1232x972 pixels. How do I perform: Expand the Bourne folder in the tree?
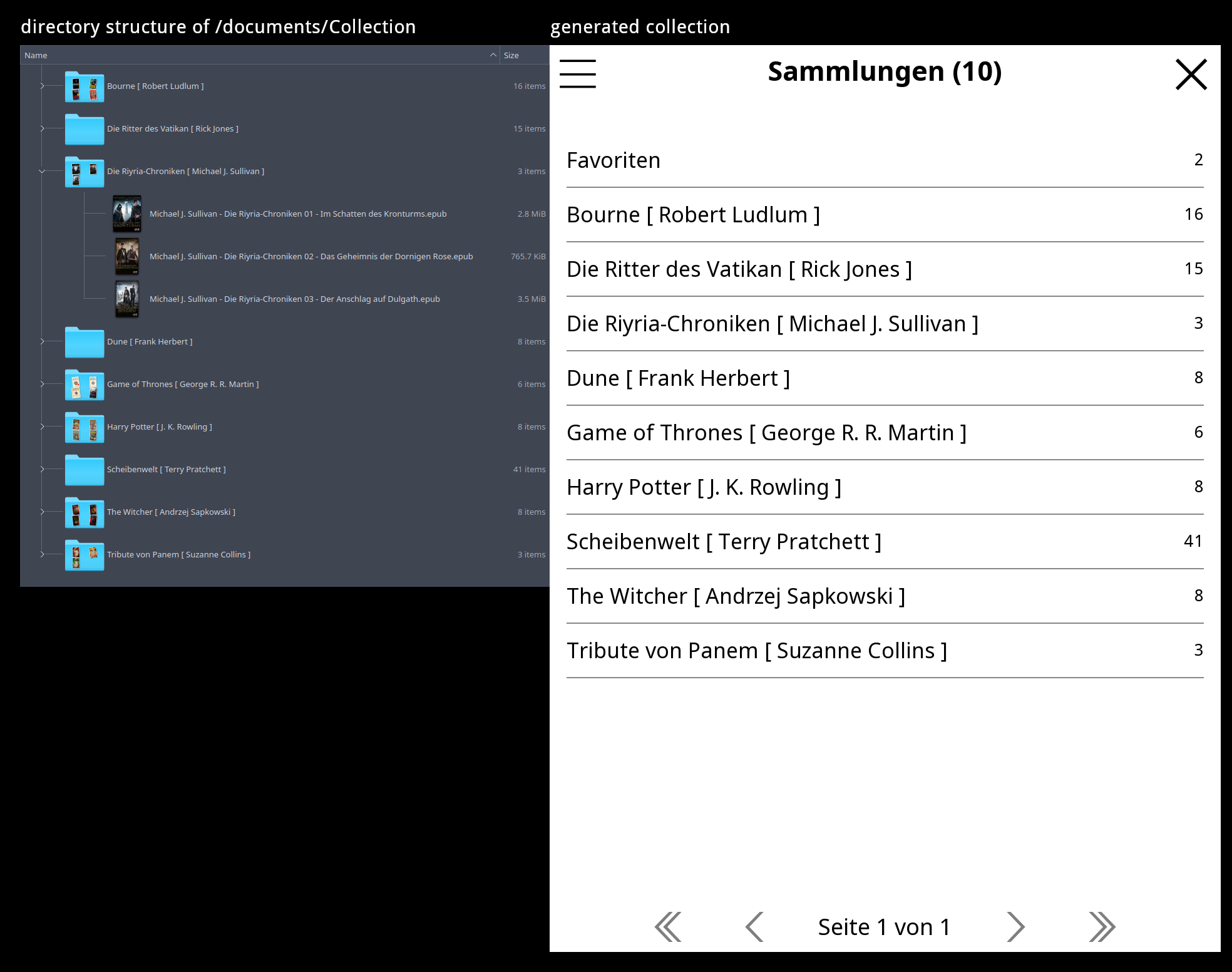pyautogui.click(x=42, y=86)
